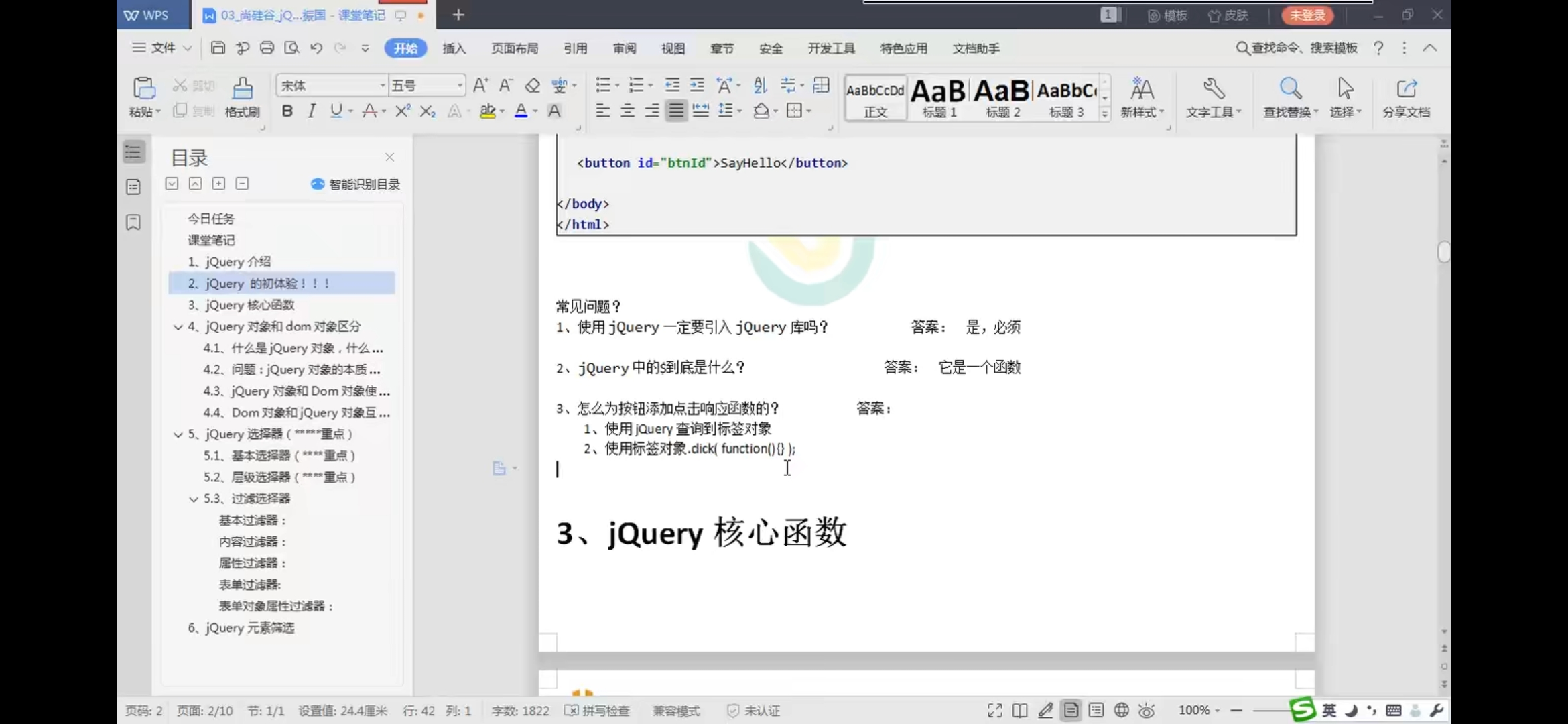Collapse the 5、jQuery 选择器 tree node

[178, 434]
